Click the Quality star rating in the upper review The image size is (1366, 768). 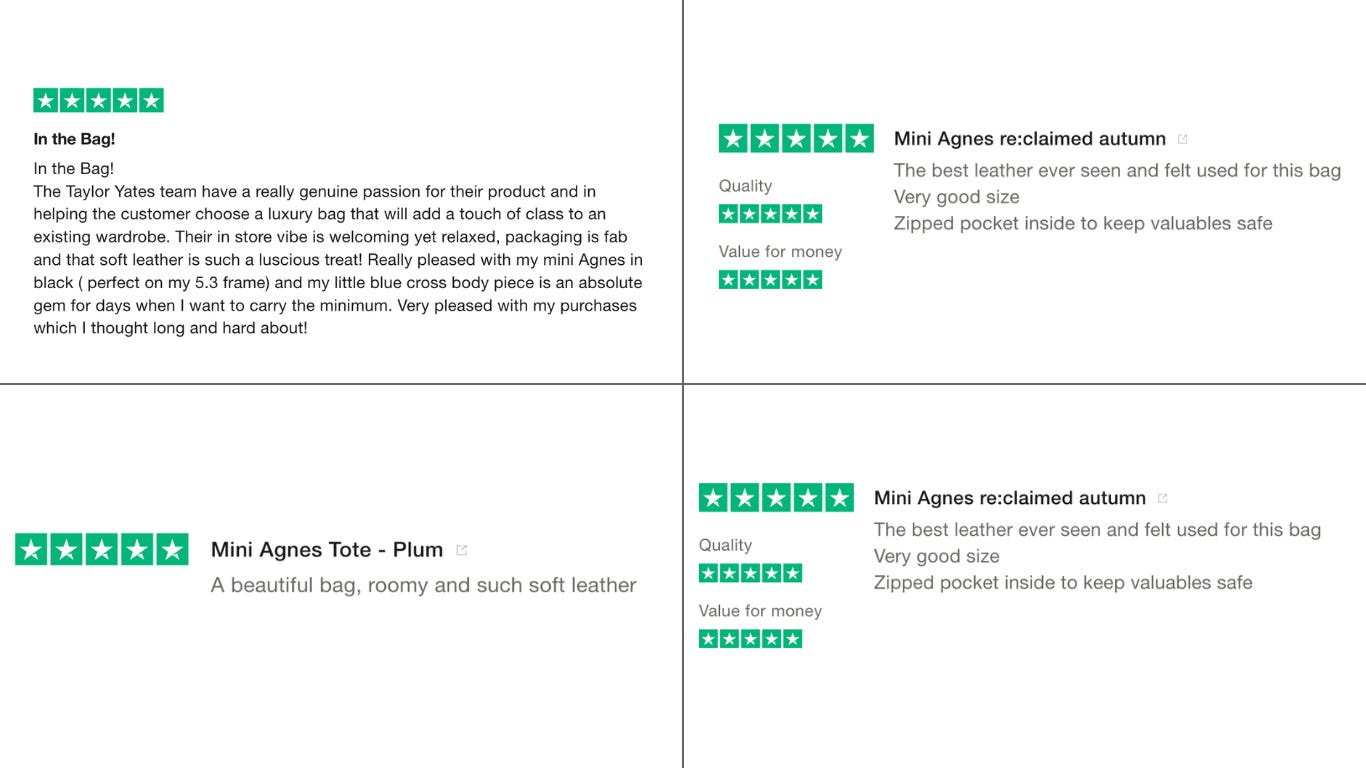(770, 214)
